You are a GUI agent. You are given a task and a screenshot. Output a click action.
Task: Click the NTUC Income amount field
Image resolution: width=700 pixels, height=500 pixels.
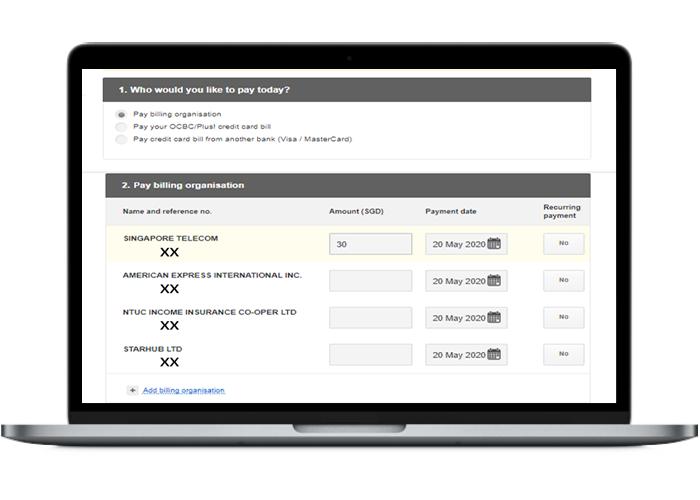tap(371, 318)
